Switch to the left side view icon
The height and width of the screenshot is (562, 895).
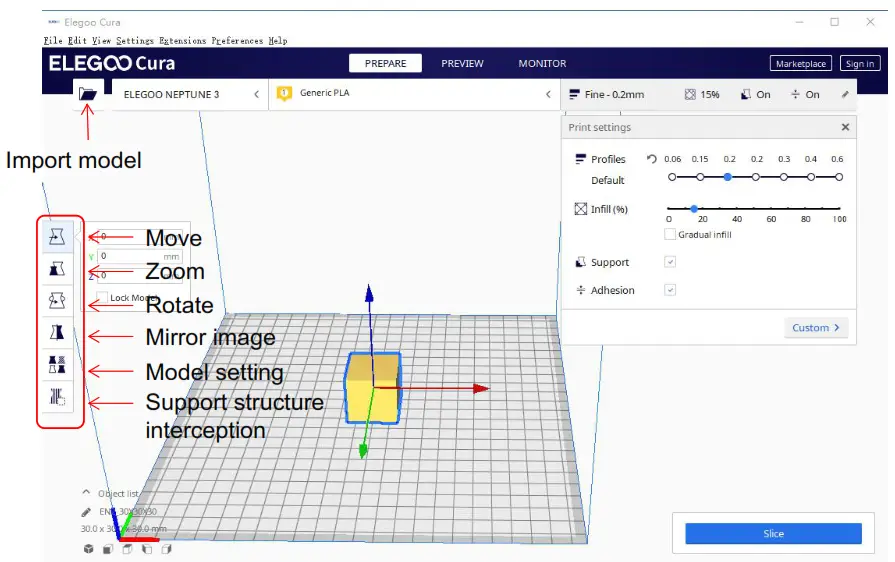[147, 549]
